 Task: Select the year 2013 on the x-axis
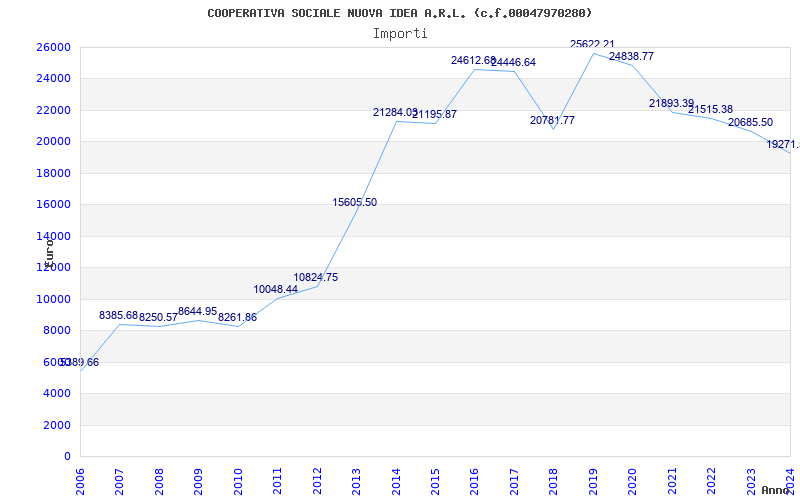(356, 481)
